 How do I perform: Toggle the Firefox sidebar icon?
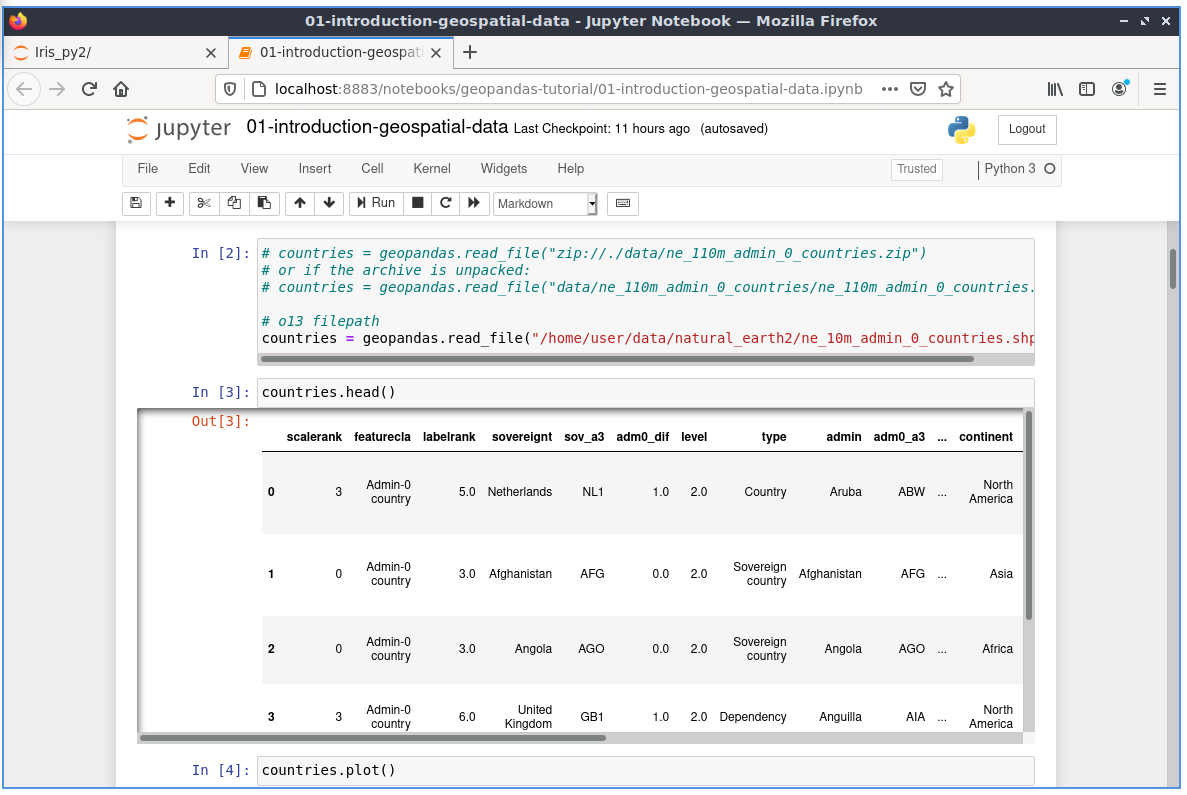click(1089, 90)
